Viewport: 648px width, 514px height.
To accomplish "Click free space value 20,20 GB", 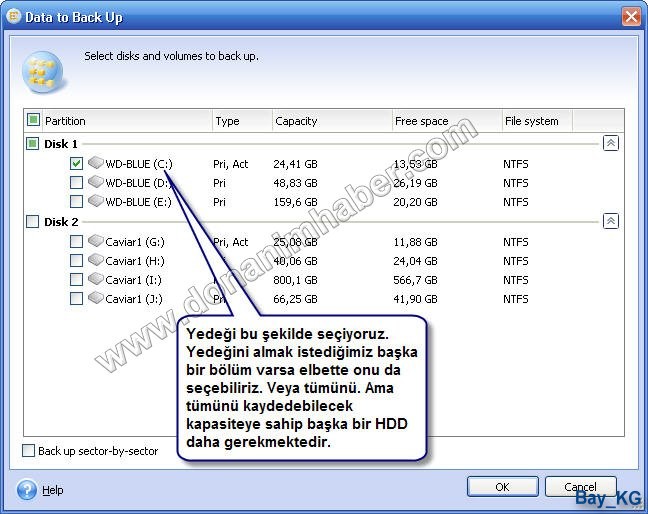I will (415, 202).
